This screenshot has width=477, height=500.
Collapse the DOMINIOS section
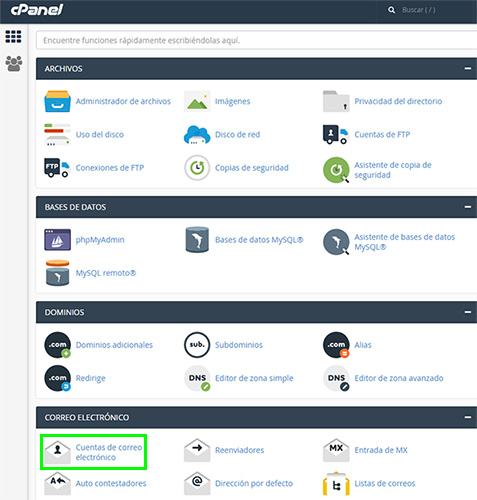point(468,312)
